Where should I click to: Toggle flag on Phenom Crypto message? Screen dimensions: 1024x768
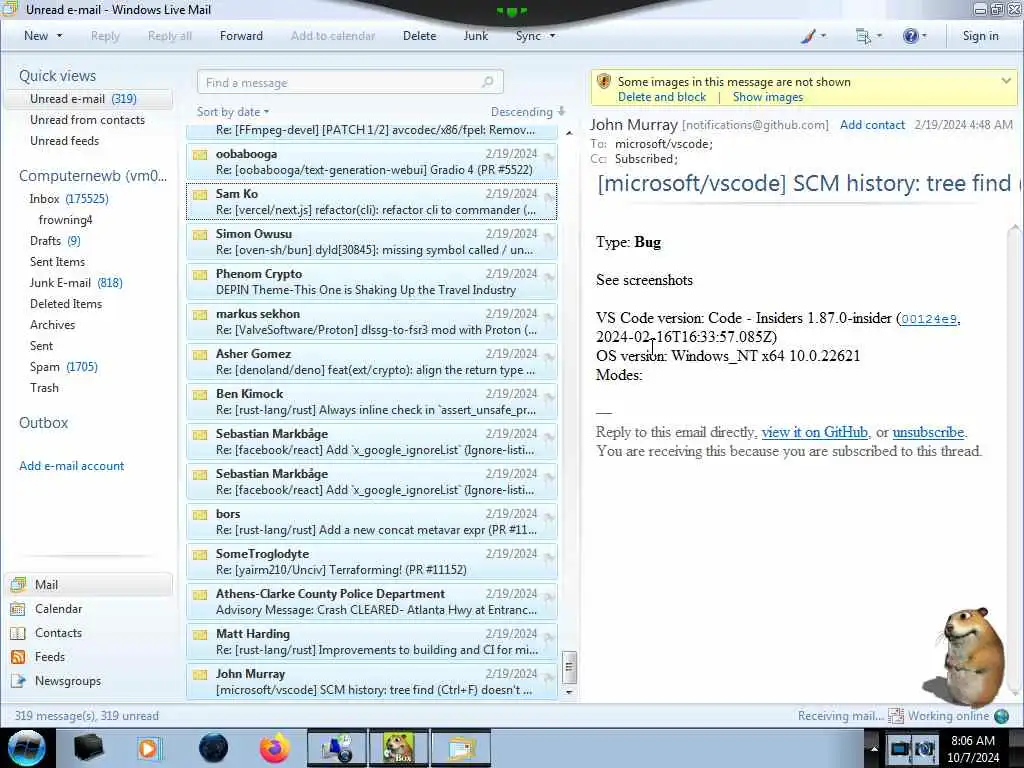click(x=549, y=276)
